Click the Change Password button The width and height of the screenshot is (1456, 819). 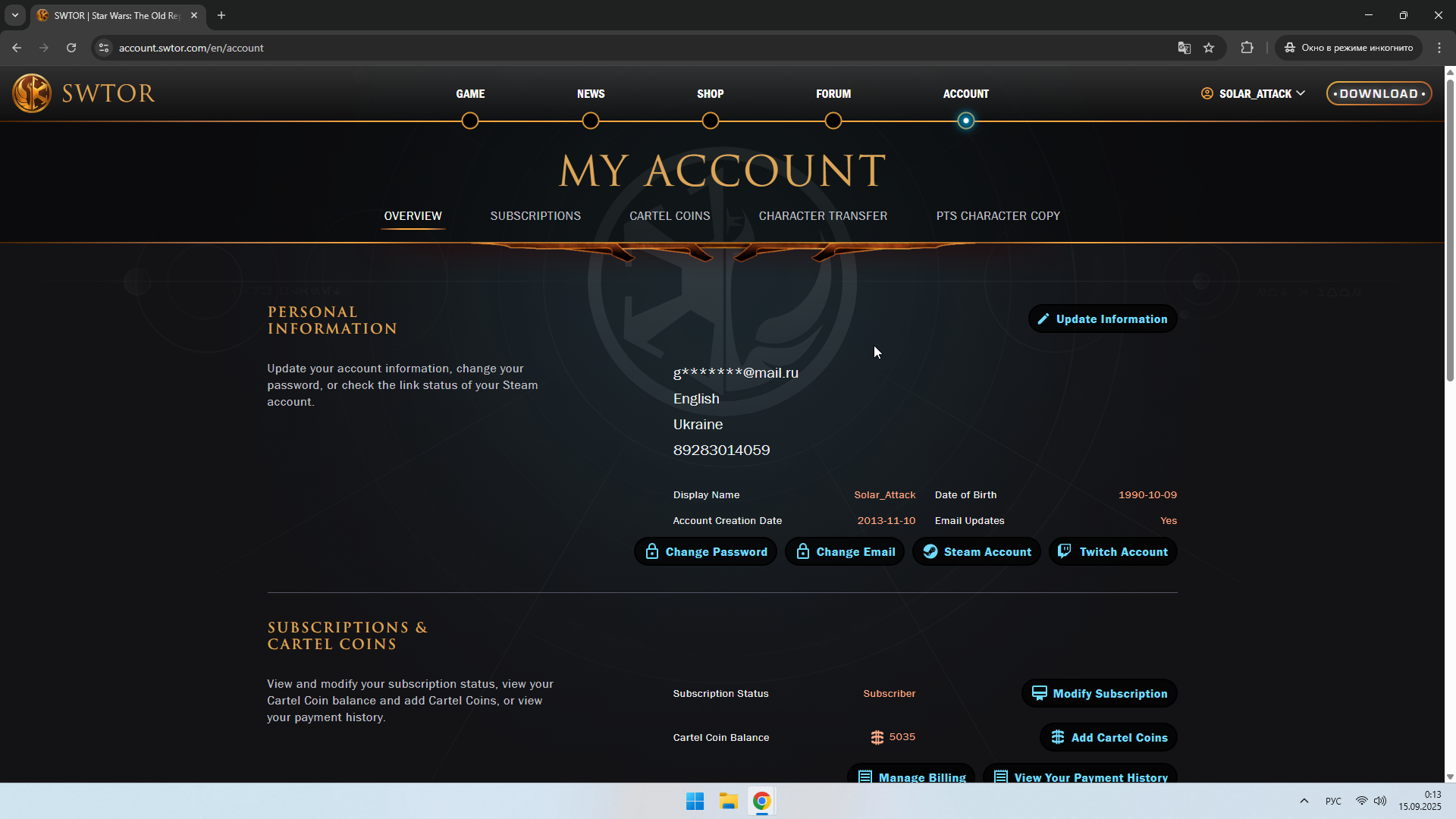(x=705, y=552)
